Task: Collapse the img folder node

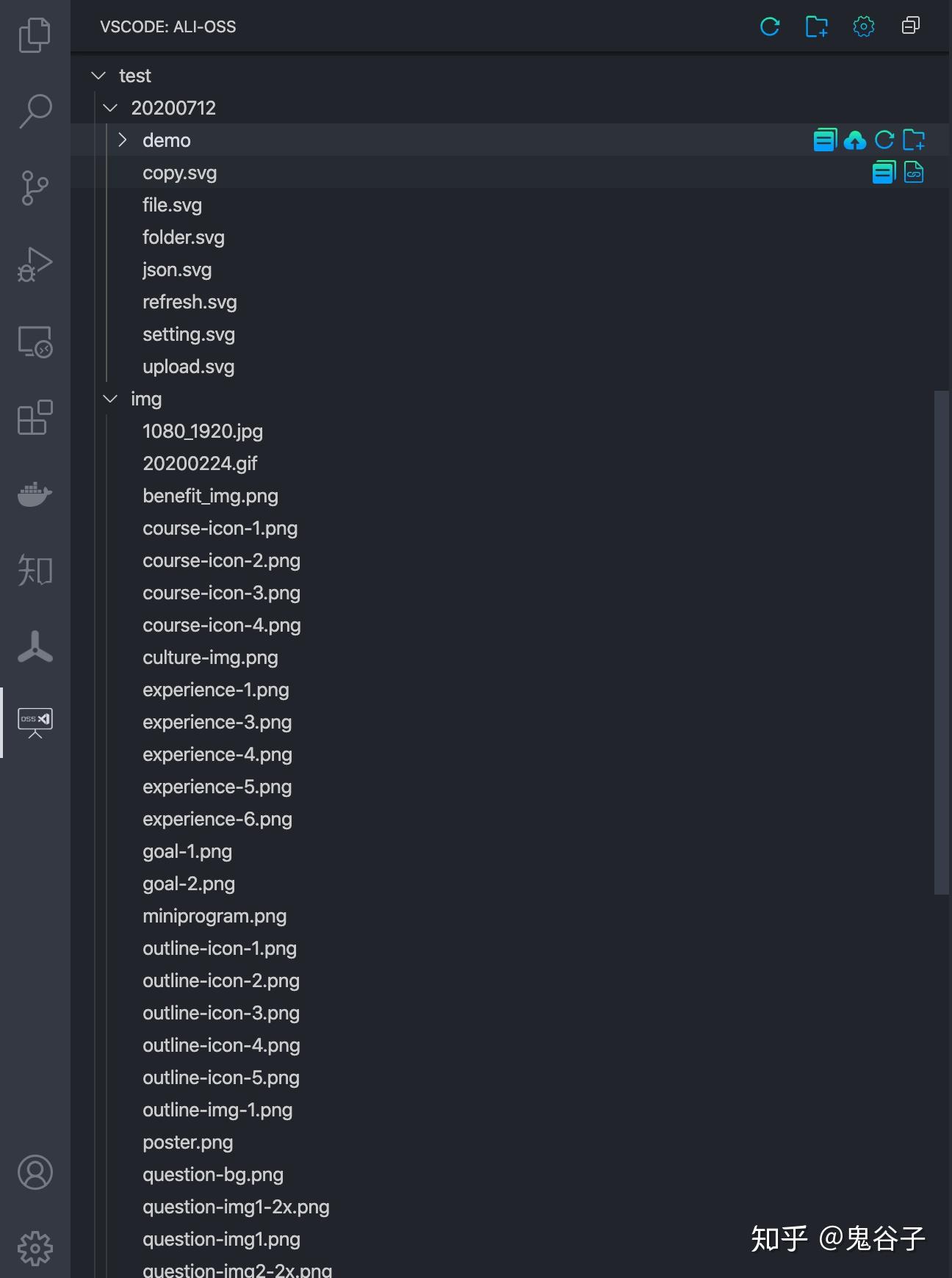Action: pyautogui.click(x=110, y=398)
